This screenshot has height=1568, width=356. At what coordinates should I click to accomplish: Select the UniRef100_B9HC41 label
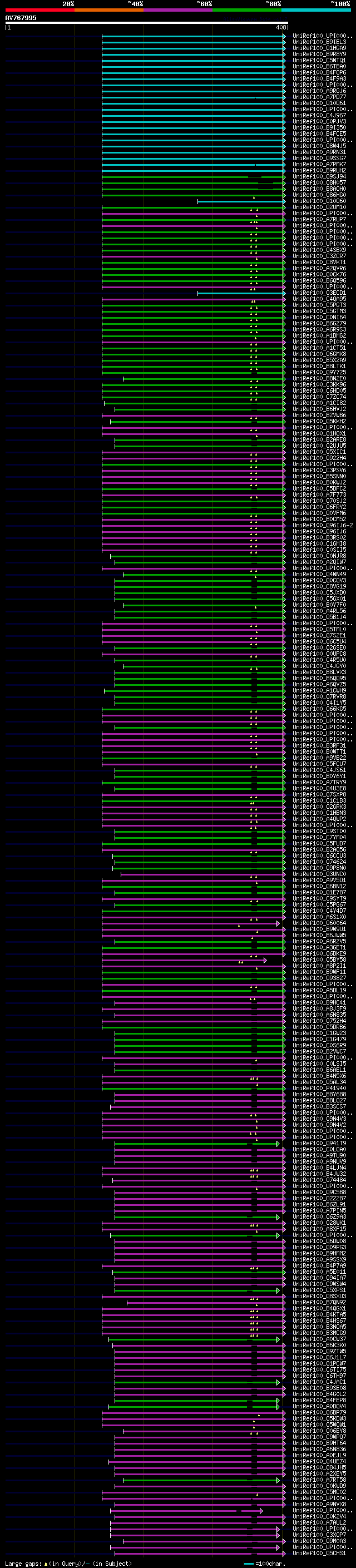point(319,1002)
